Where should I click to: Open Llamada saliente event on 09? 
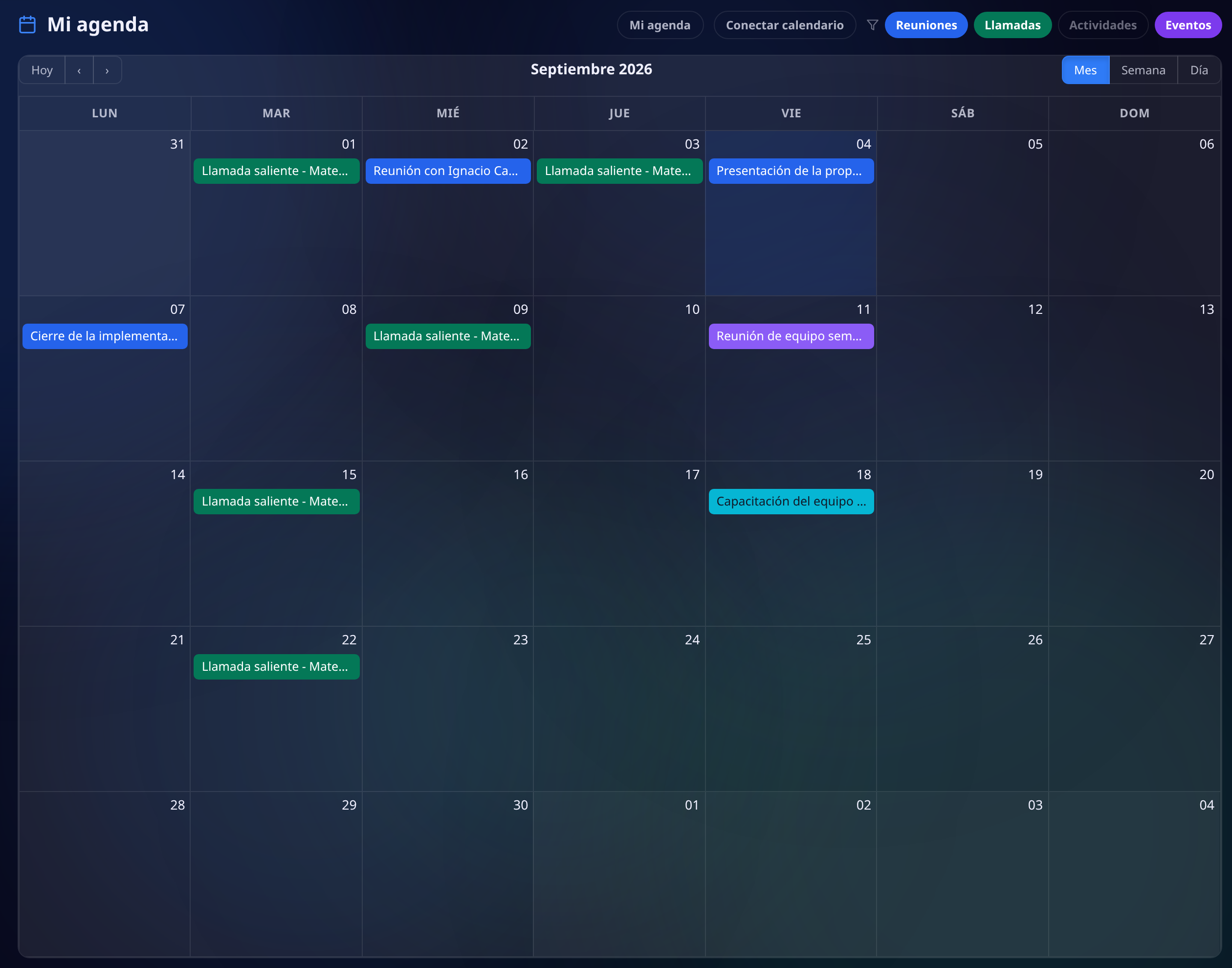click(x=448, y=336)
